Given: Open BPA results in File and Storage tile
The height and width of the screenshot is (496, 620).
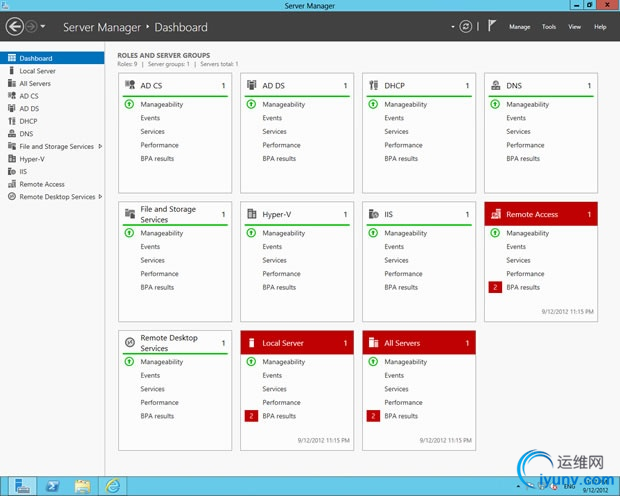Looking at the screenshot, I should (157, 287).
